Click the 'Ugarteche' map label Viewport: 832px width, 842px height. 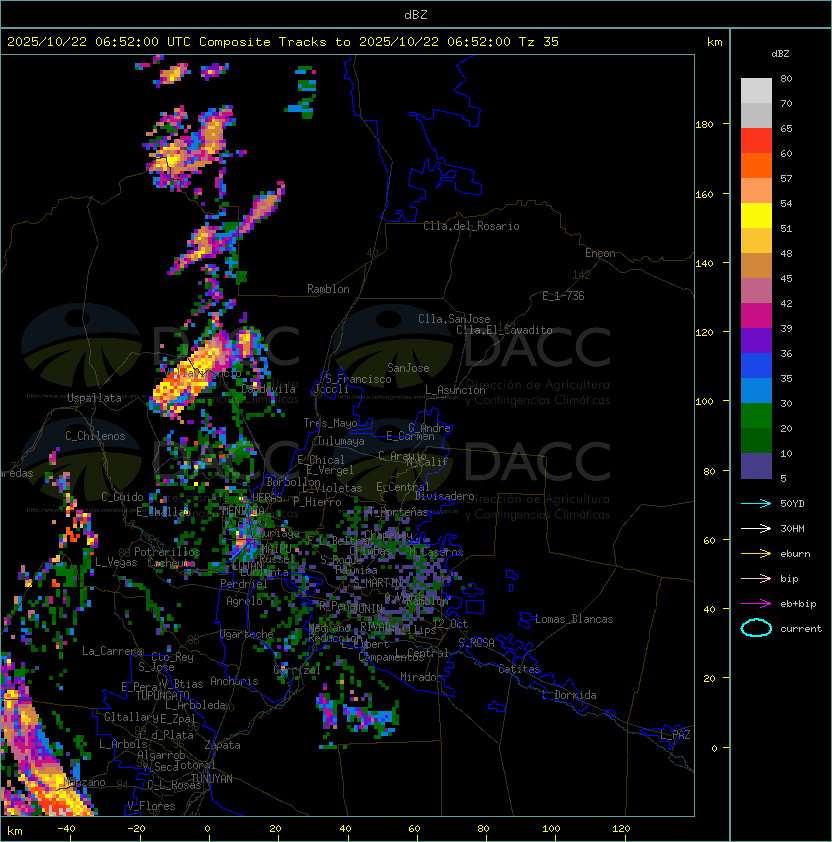pos(247,635)
